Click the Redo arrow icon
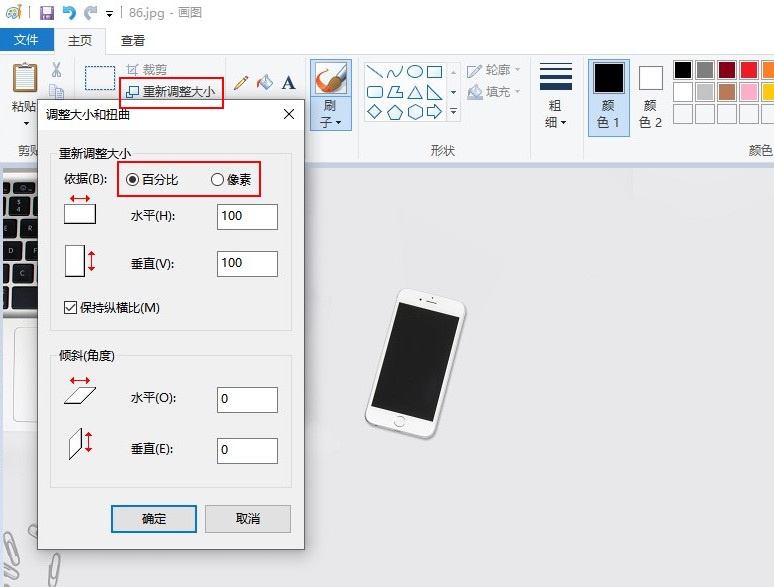Screen dimensions: 774x587 90,12
